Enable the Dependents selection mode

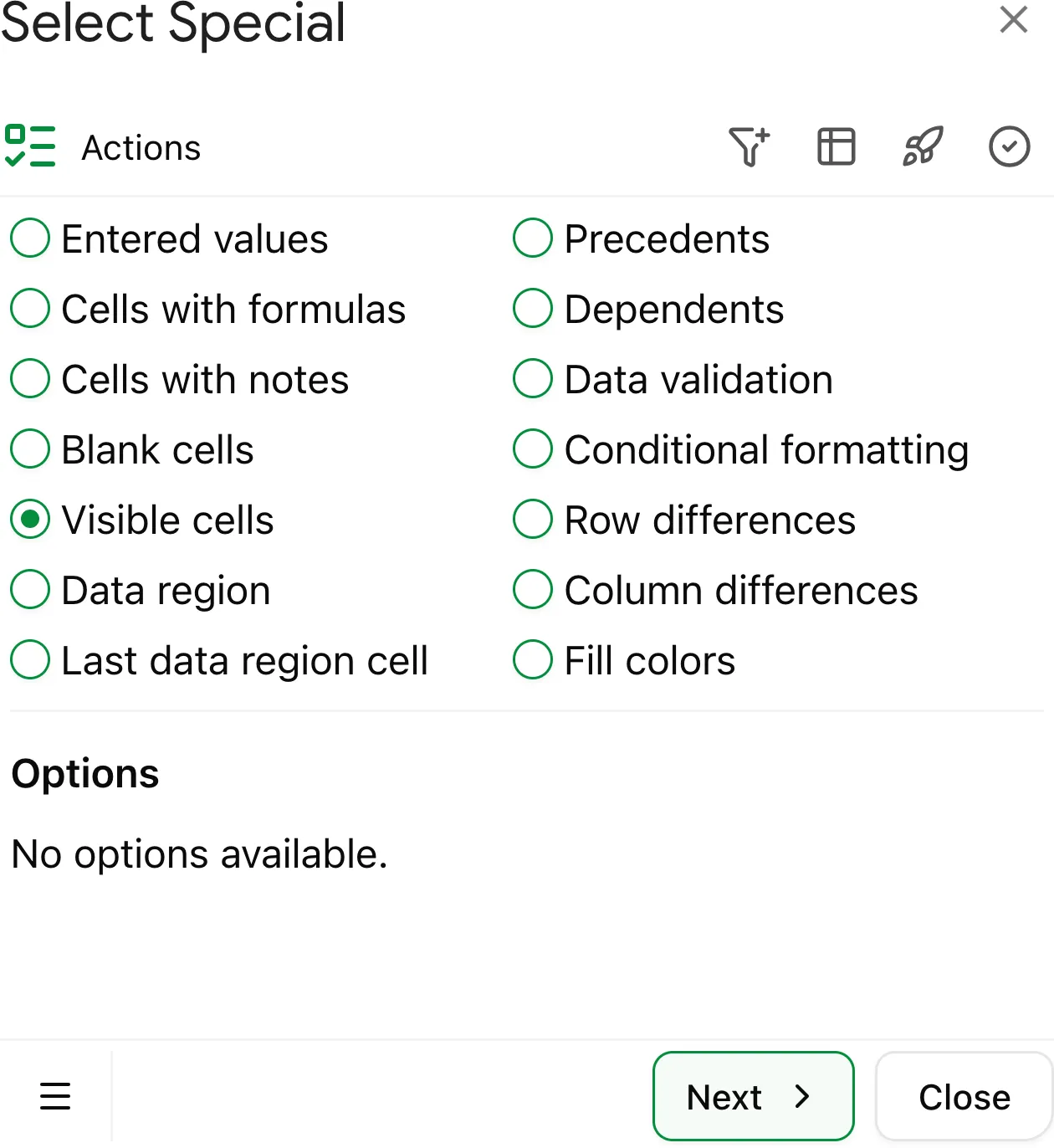pos(532,308)
